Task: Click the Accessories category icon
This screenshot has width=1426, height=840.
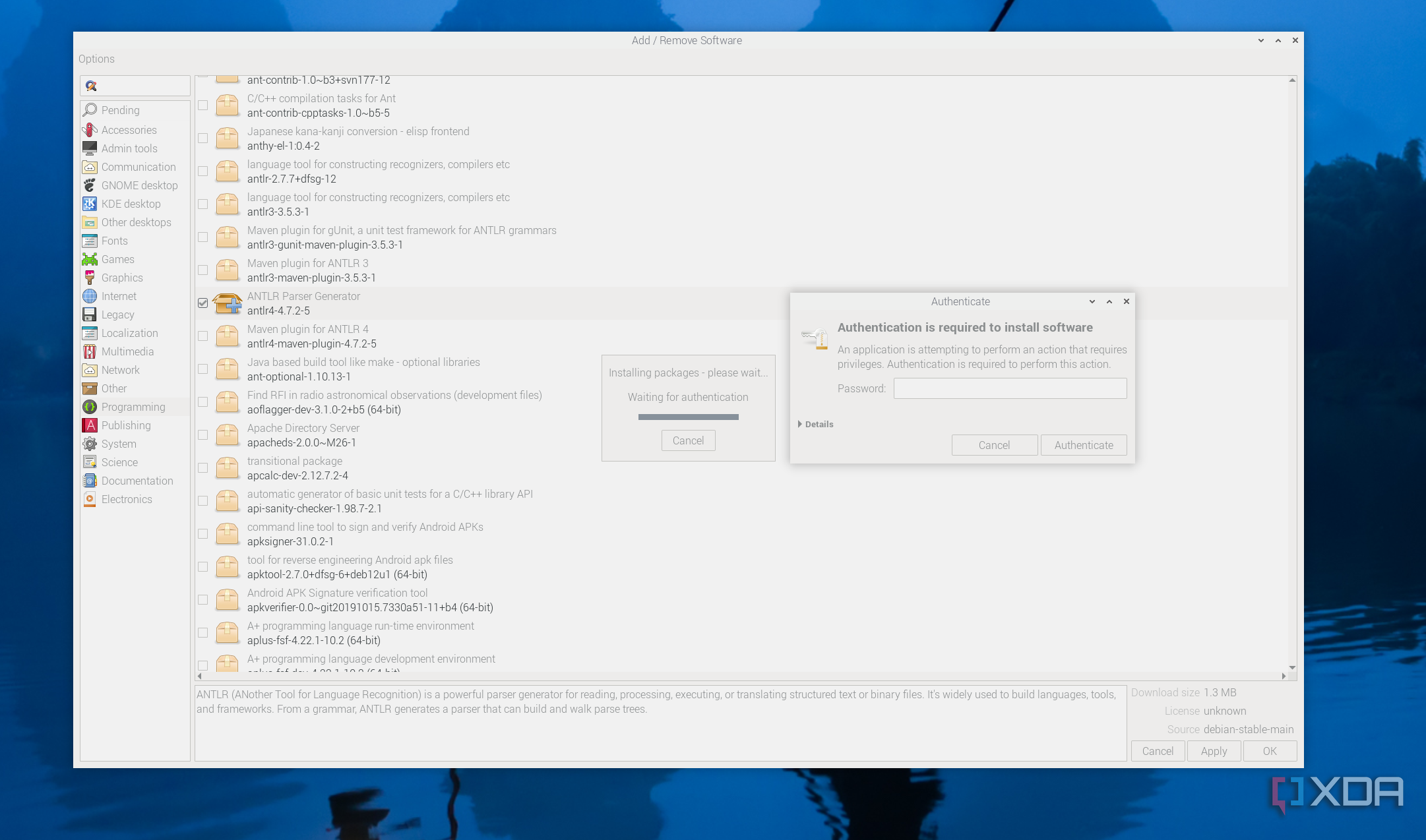Action: coord(90,130)
